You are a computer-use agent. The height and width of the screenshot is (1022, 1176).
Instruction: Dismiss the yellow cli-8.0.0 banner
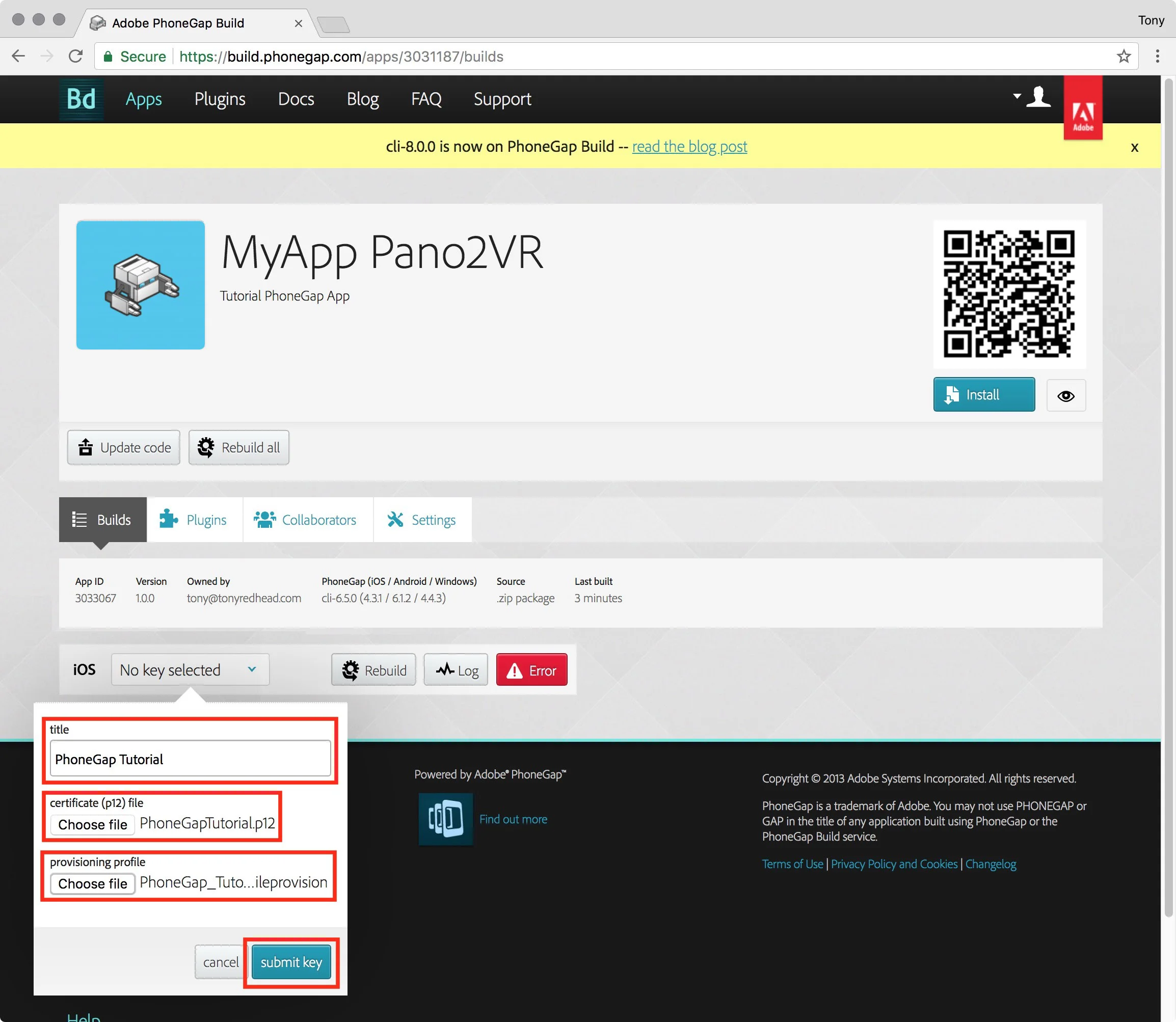click(x=1134, y=147)
